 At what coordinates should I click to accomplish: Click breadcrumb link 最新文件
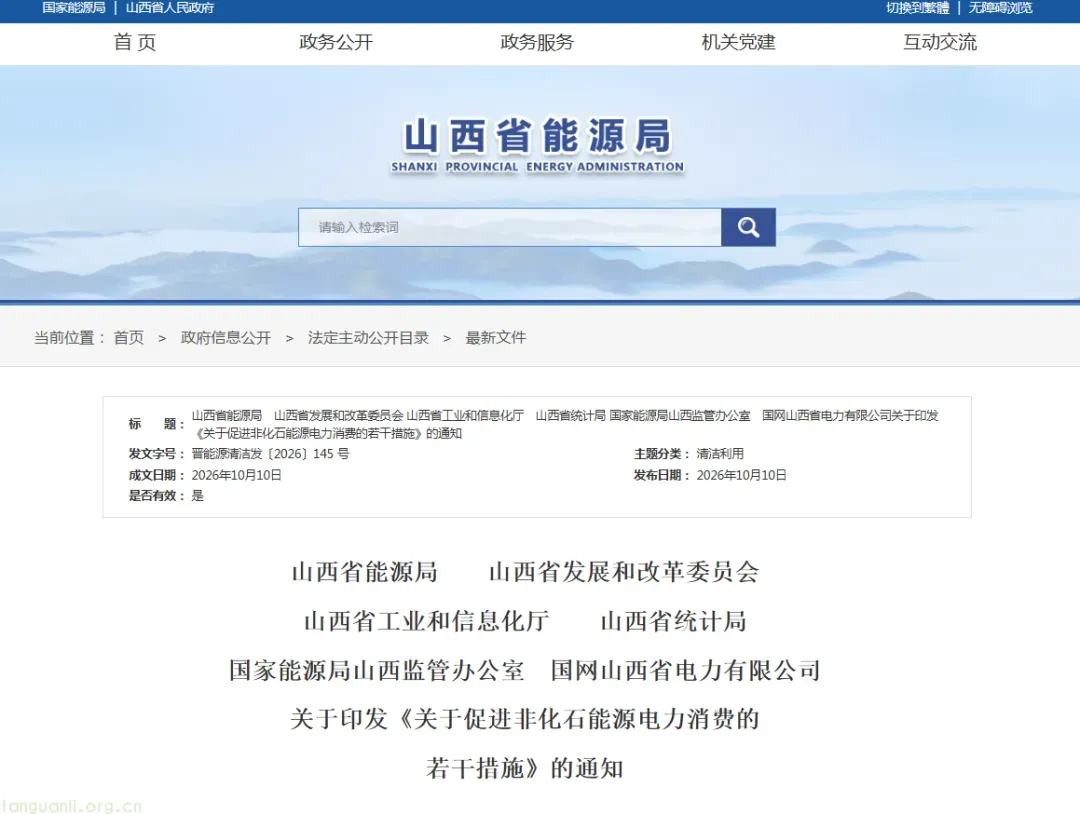(496, 337)
